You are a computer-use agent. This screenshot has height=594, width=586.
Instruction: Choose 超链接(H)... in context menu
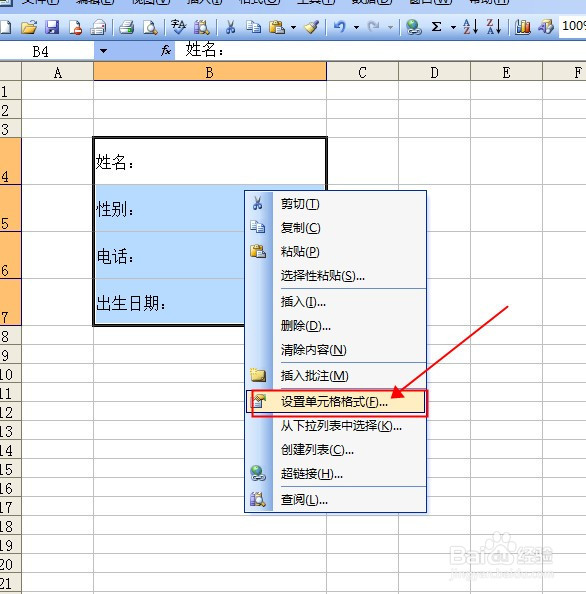[x=336, y=474]
